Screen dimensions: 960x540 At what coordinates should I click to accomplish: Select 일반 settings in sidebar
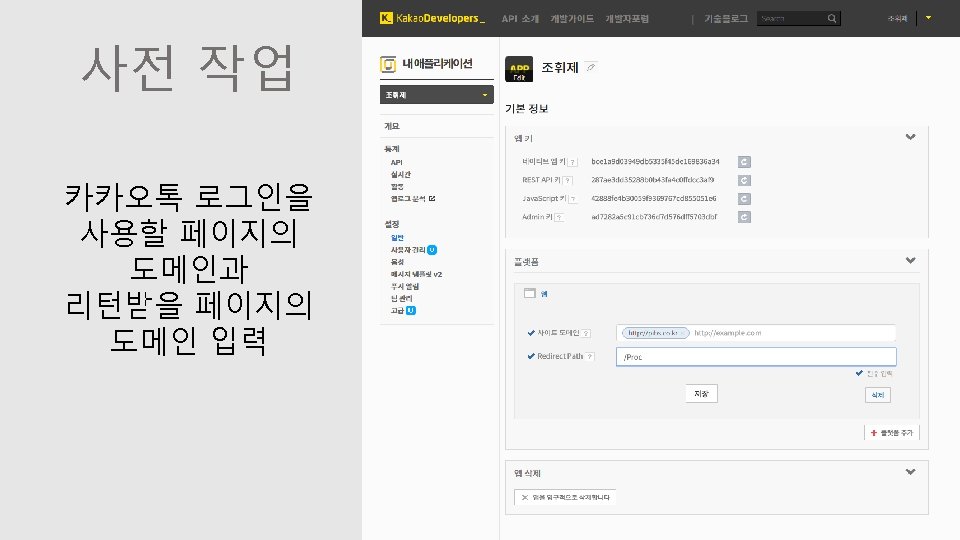[x=397, y=238]
